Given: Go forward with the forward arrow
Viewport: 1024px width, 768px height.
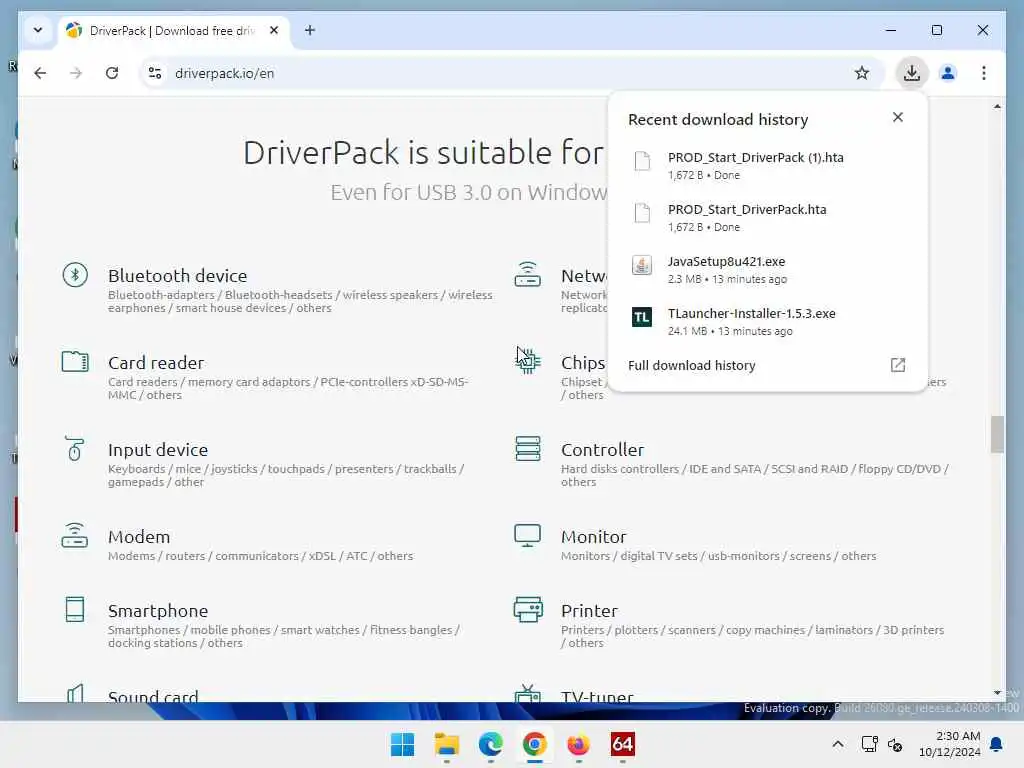Looking at the screenshot, I should point(76,73).
